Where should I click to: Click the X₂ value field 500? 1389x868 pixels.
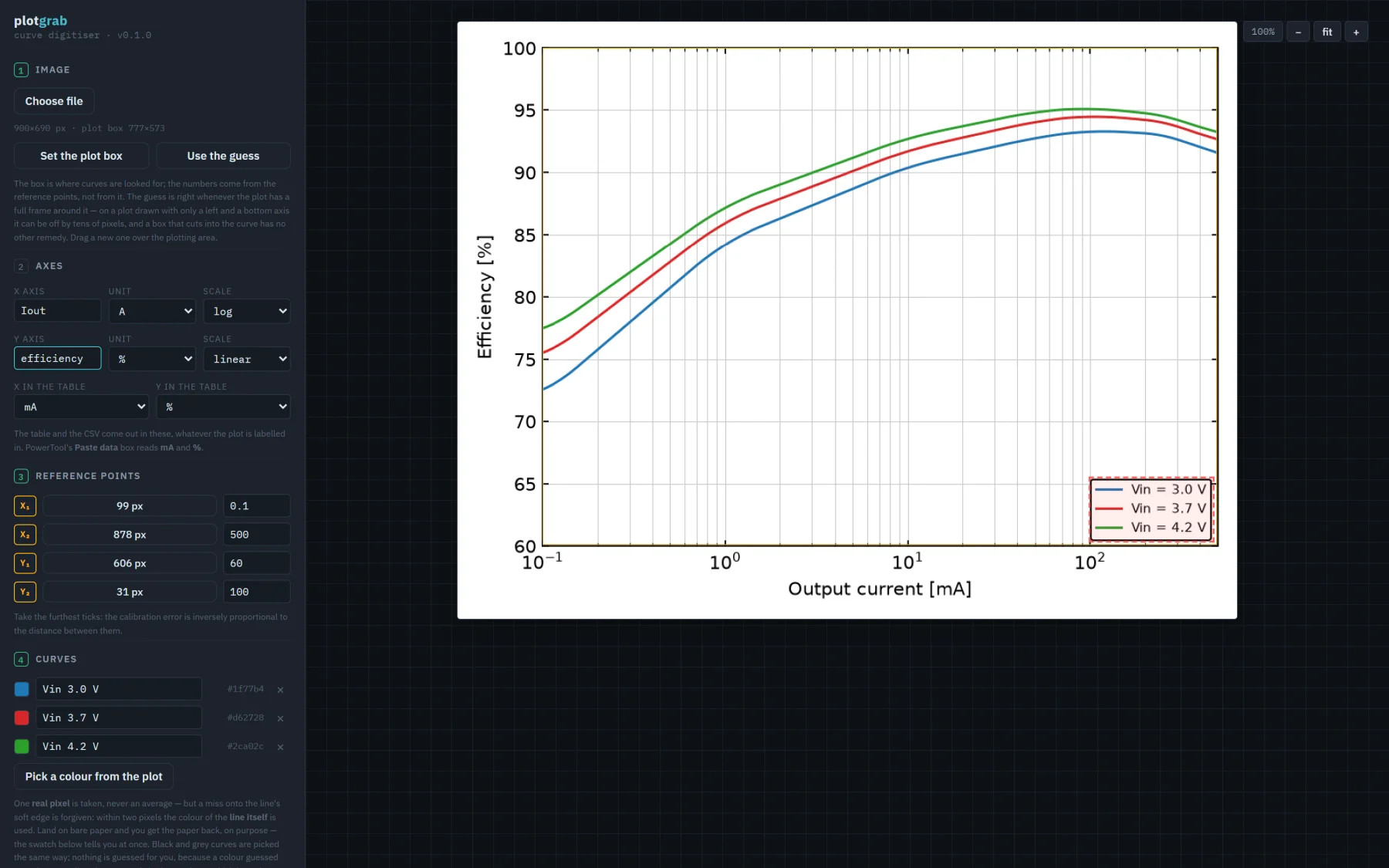coord(257,535)
